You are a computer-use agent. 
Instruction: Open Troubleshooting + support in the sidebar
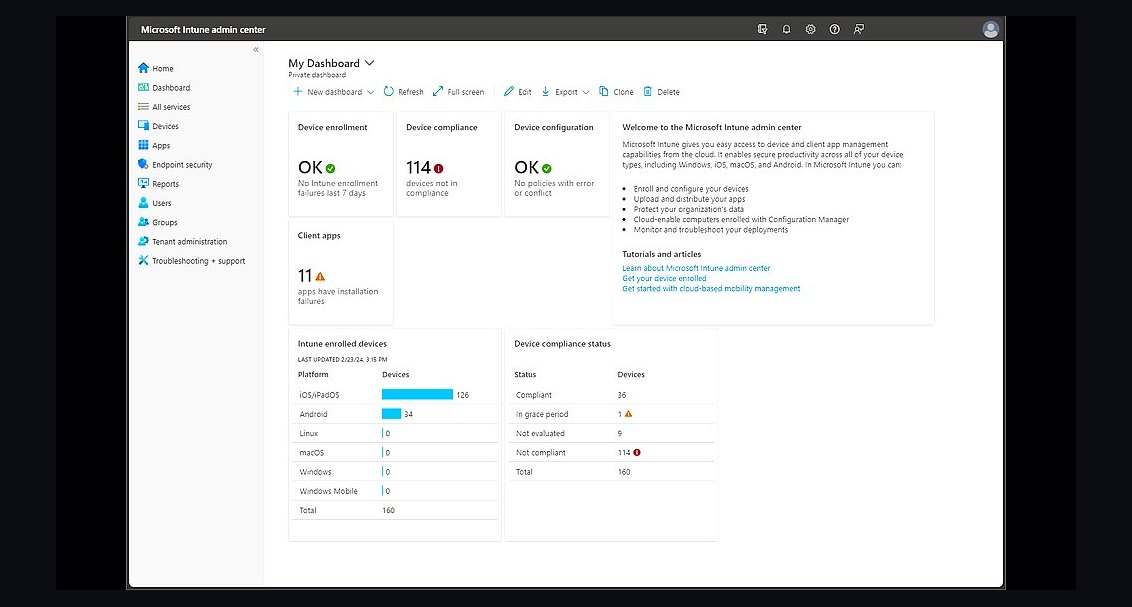tap(191, 261)
